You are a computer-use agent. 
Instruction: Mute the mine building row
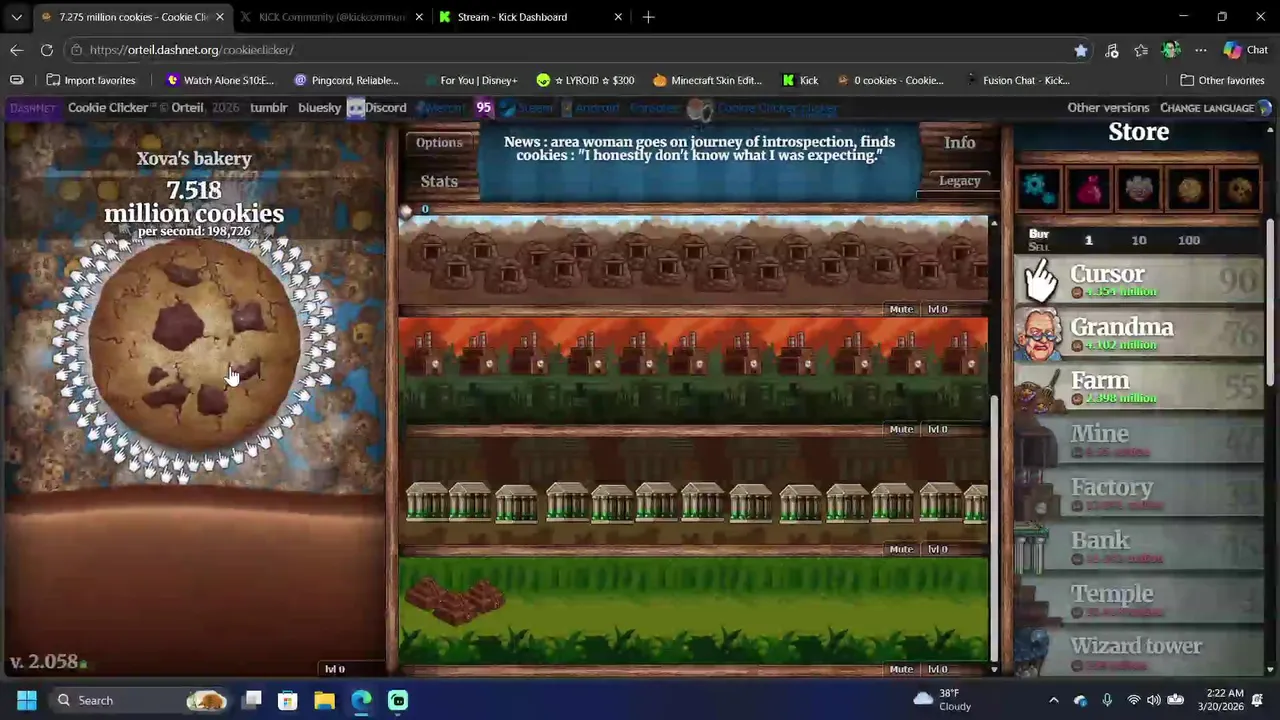pyautogui.click(x=901, y=309)
